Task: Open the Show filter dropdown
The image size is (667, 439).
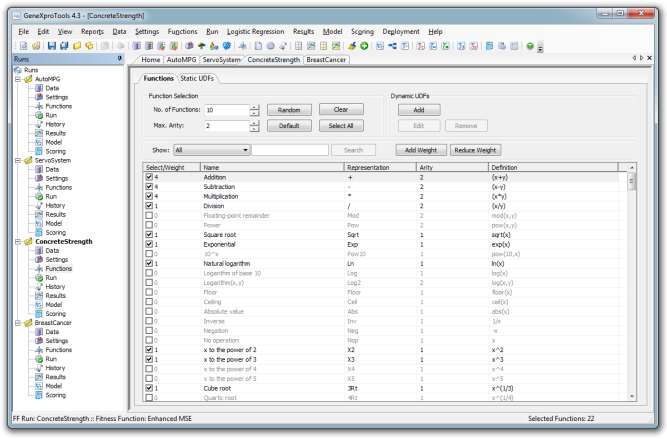Action: coord(245,150)
